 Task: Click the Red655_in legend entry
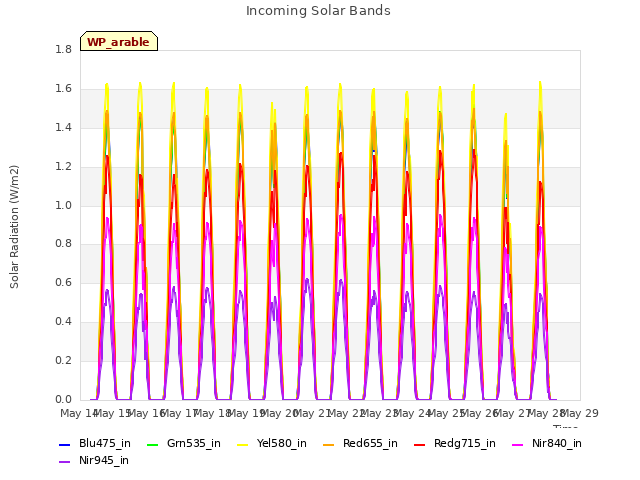click(x=360, y=443)
